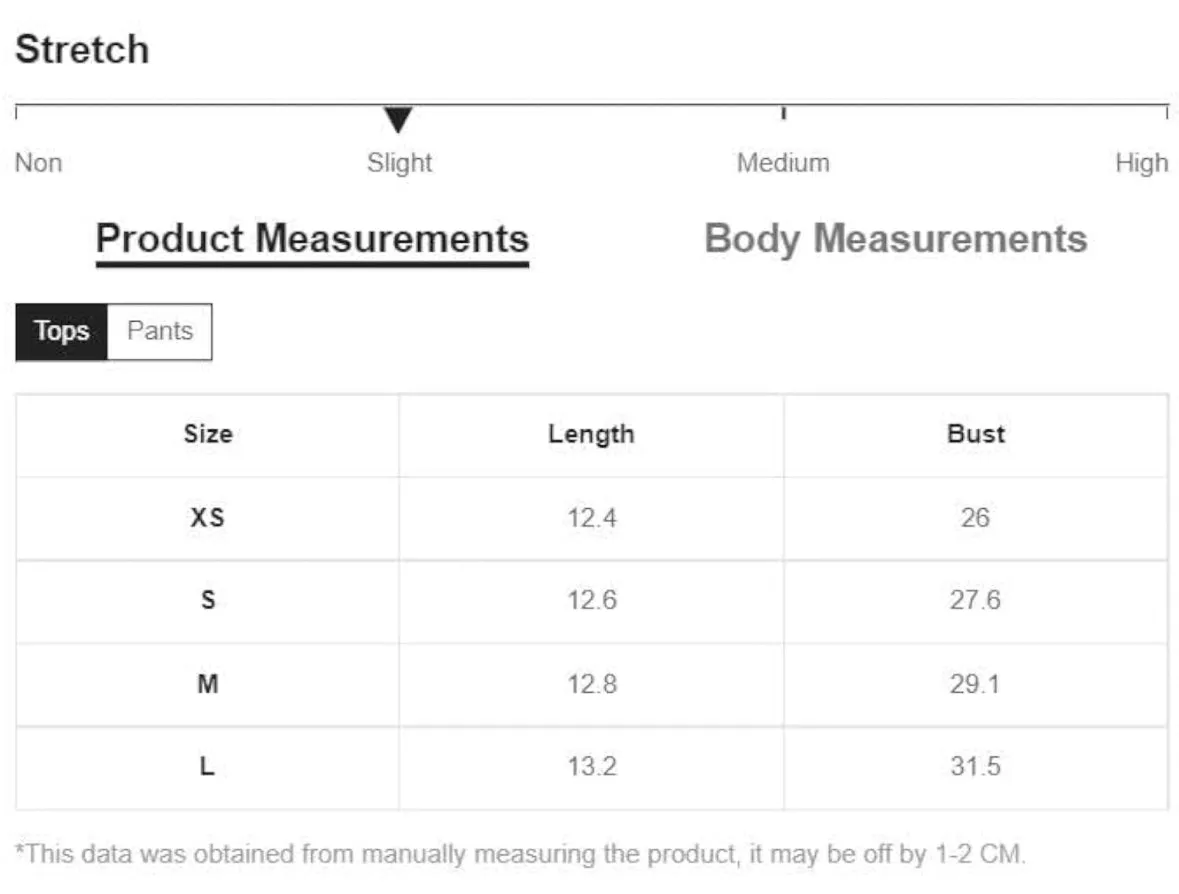Click the Length column header

[x=592, y=434]
